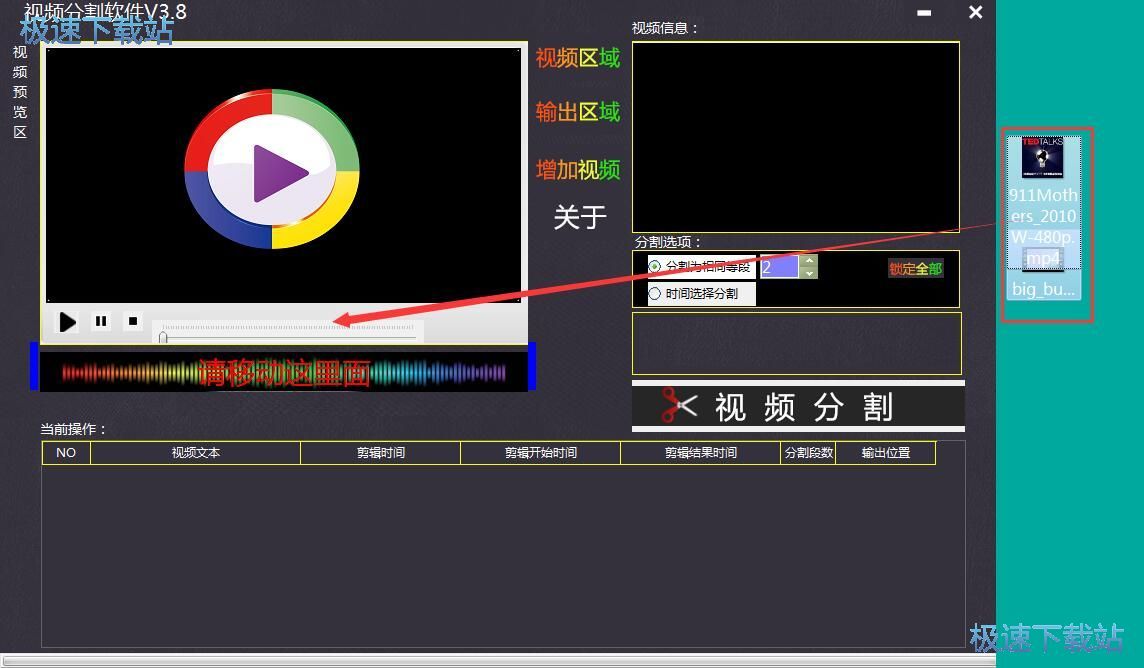
Task: Click 增加视频 to add a video
Action: pos(577,170)
